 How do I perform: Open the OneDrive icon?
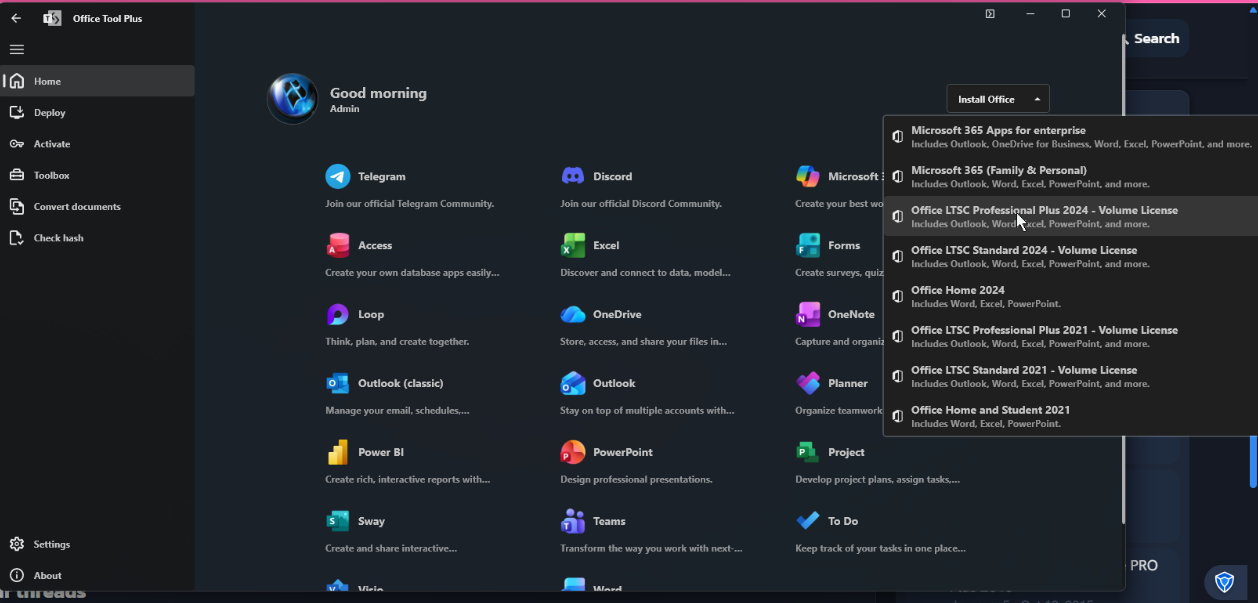tap(573, 314)
